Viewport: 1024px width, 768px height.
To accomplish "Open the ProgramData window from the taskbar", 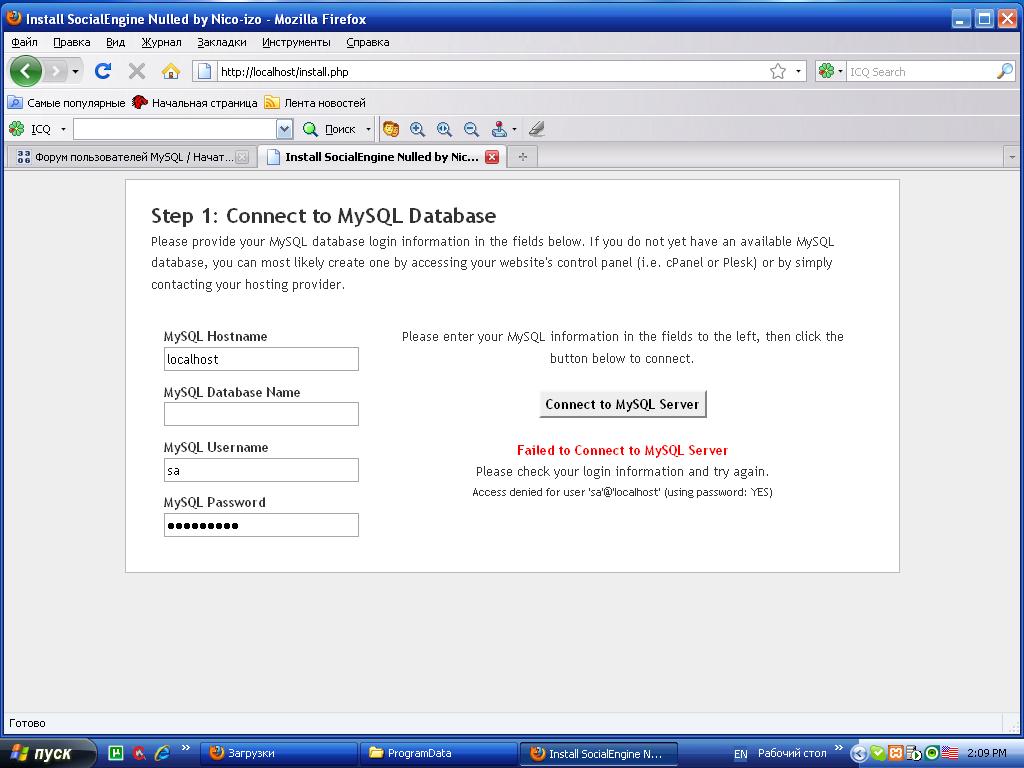I will click(x=437, y=753).
